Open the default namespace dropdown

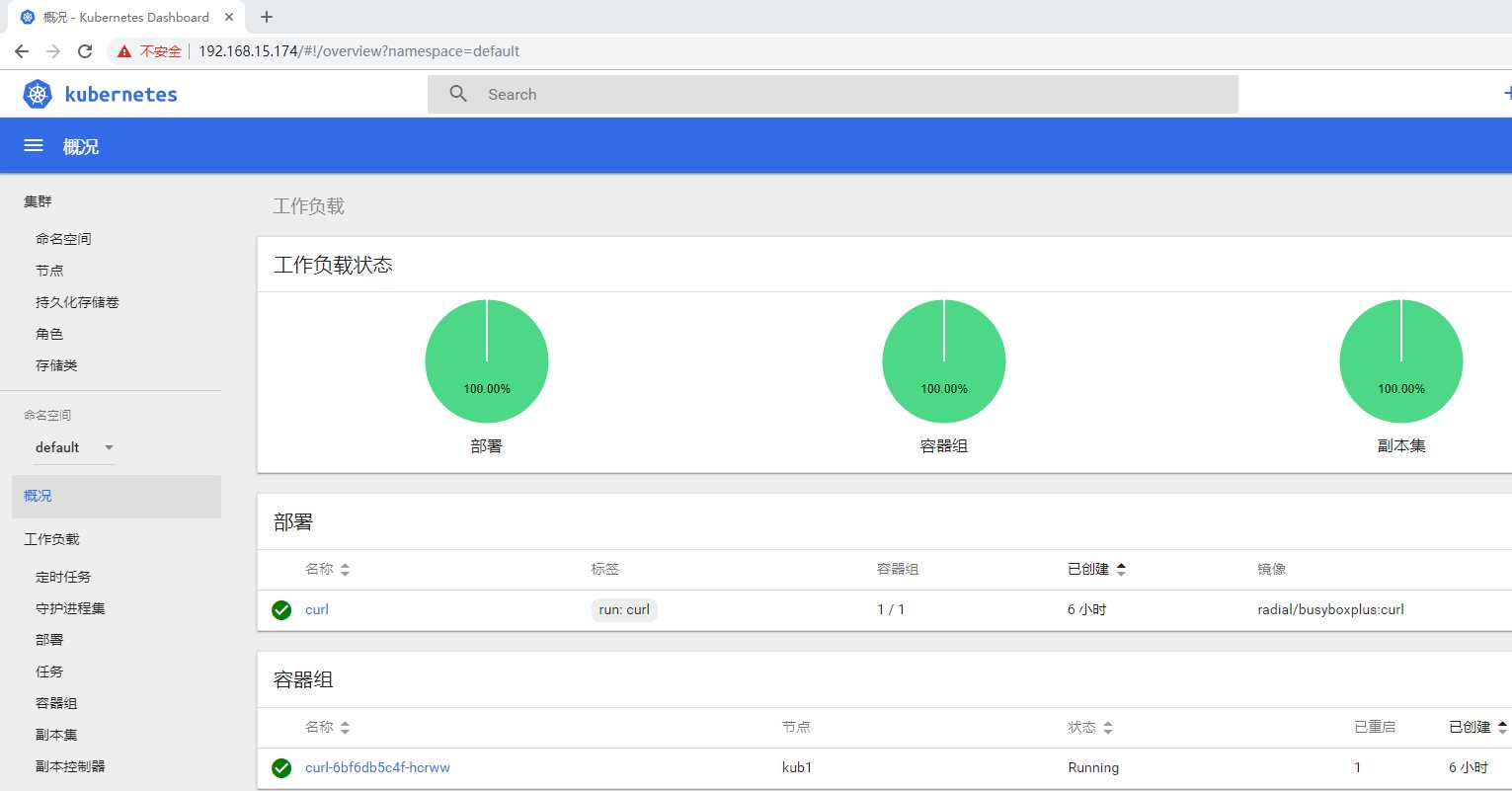click(x=75, y=447)
